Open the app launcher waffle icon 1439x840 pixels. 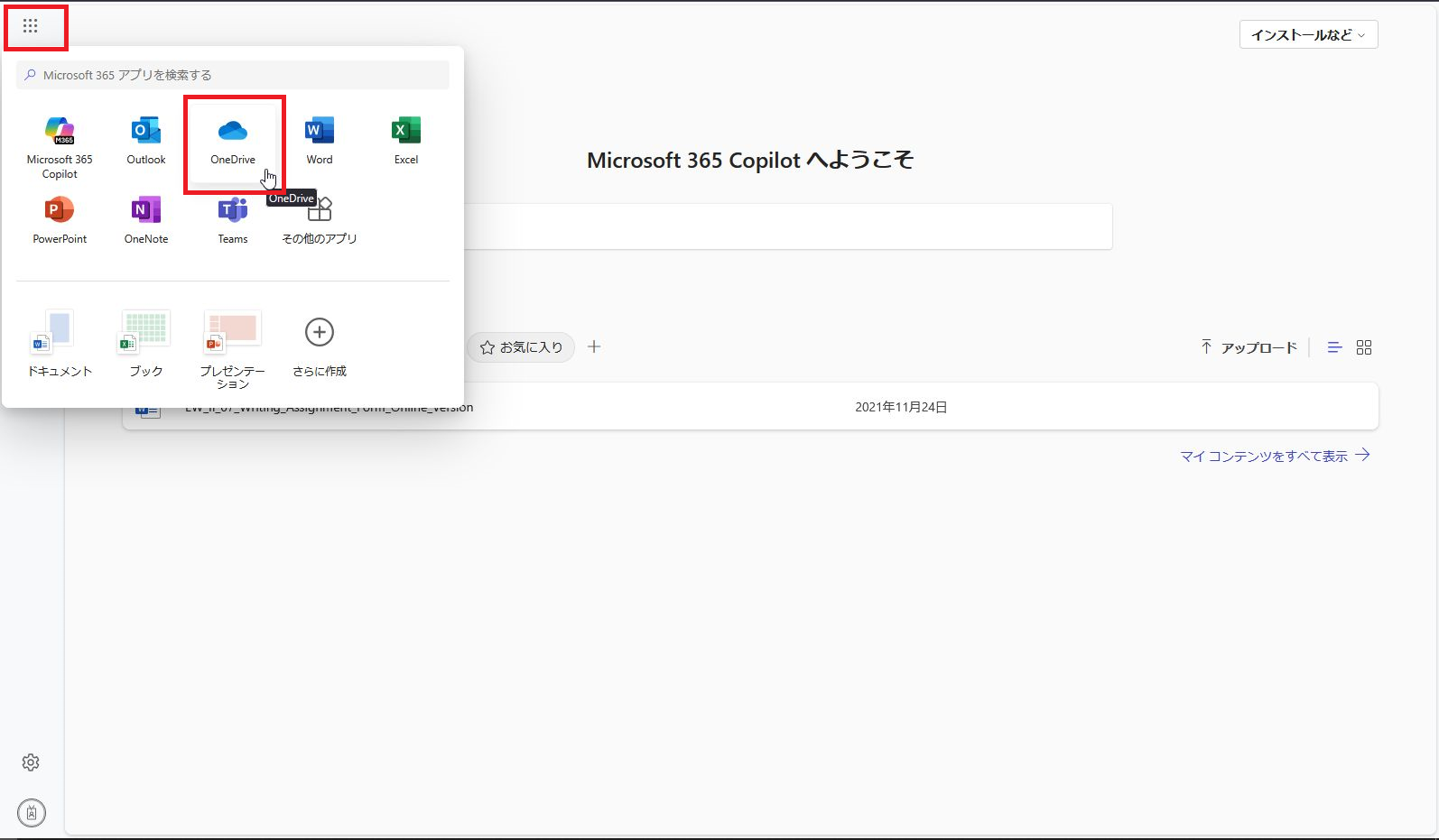click(x=31, y=26)
